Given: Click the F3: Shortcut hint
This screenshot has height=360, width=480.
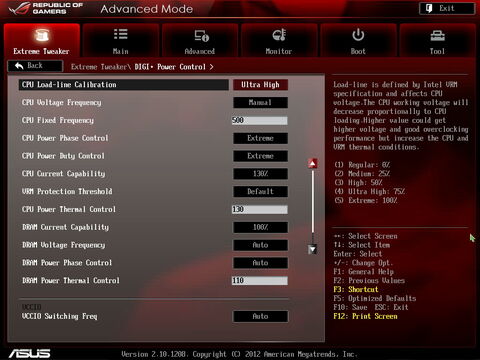Looking at the screenshot, I should tap(356, 290).
